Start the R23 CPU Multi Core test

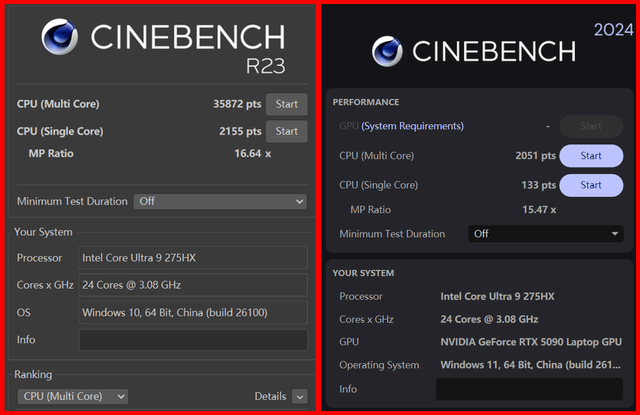286,104
